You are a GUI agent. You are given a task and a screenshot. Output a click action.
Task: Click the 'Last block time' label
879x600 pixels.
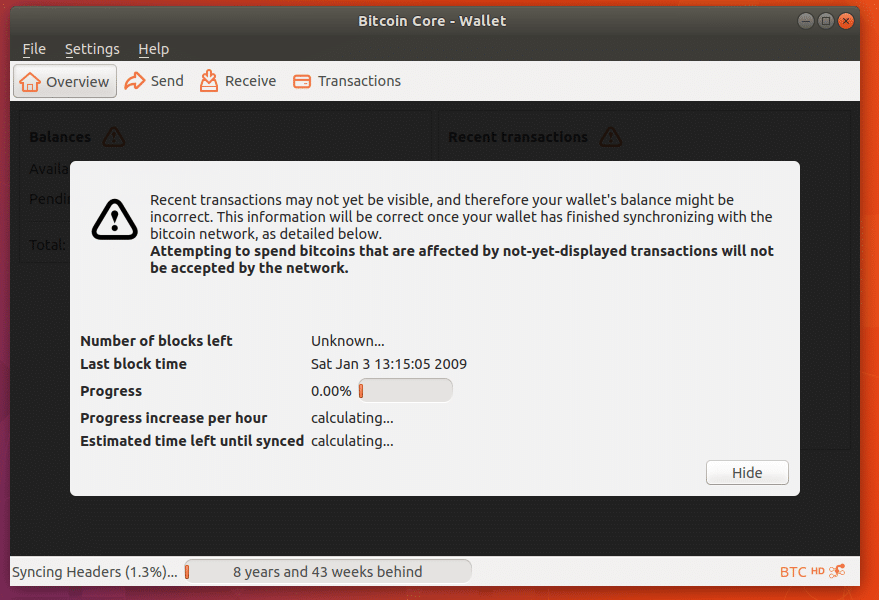133,364
